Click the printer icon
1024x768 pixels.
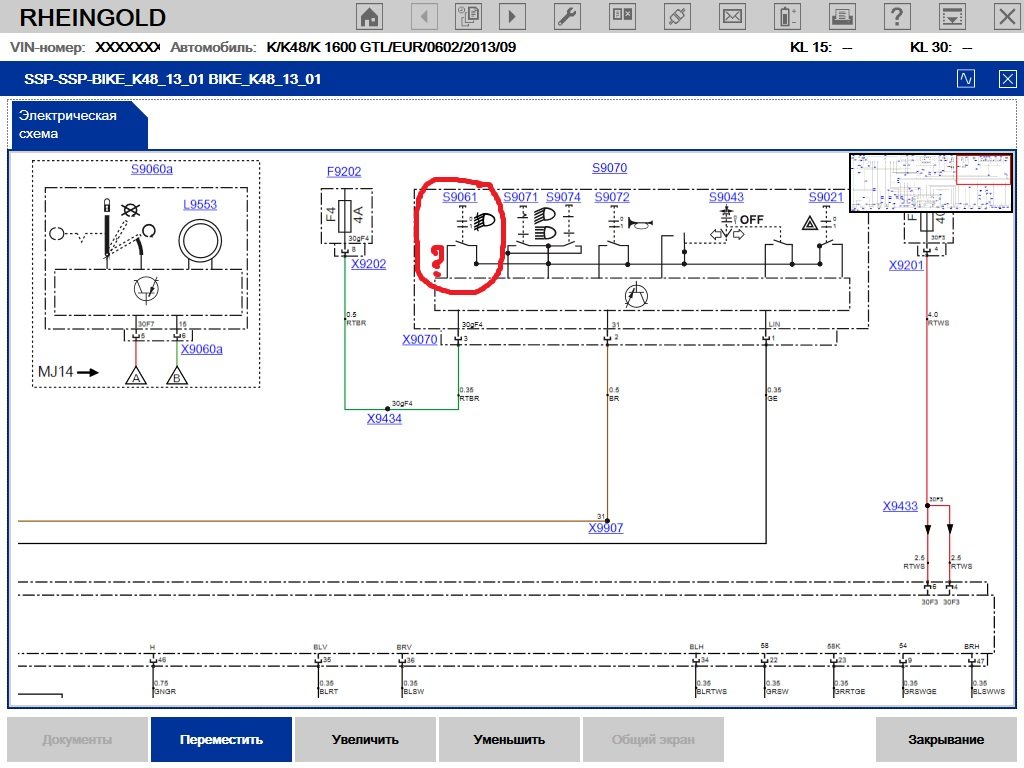[x=842, y=16]
